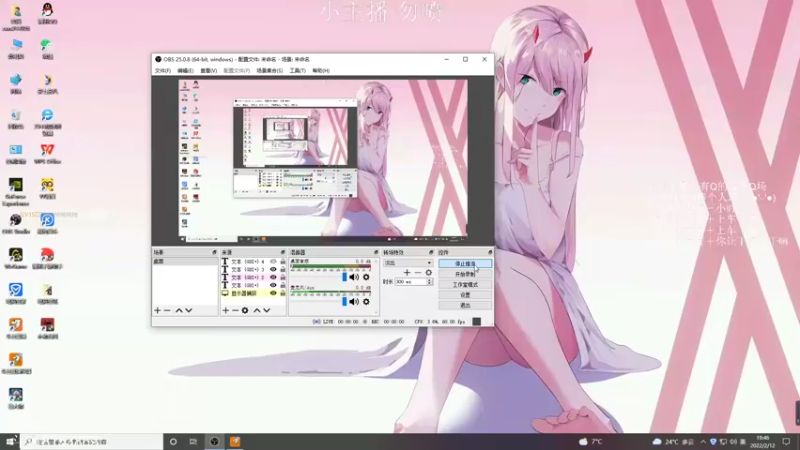
Task: Open the OBS Studio desktop shortcut
Action: pyautogui.click(x=16, y=223)
